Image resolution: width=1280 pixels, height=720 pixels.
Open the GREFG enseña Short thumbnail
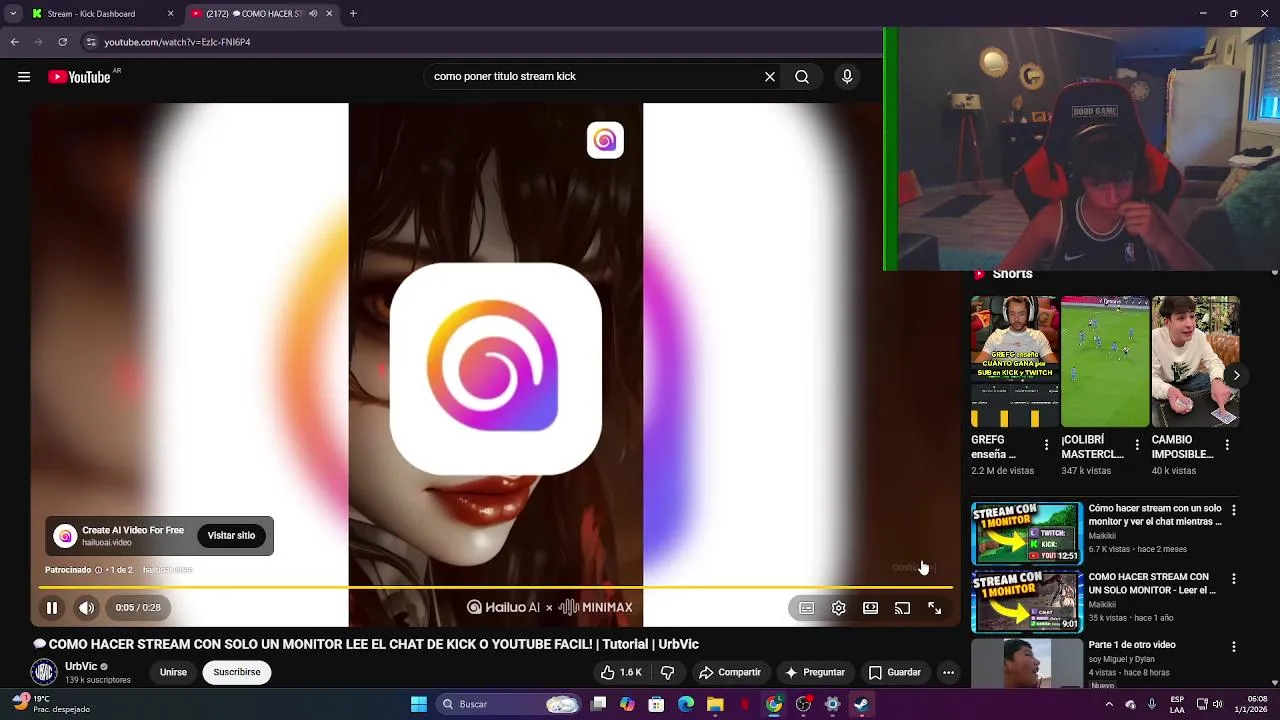[1014, 362]
